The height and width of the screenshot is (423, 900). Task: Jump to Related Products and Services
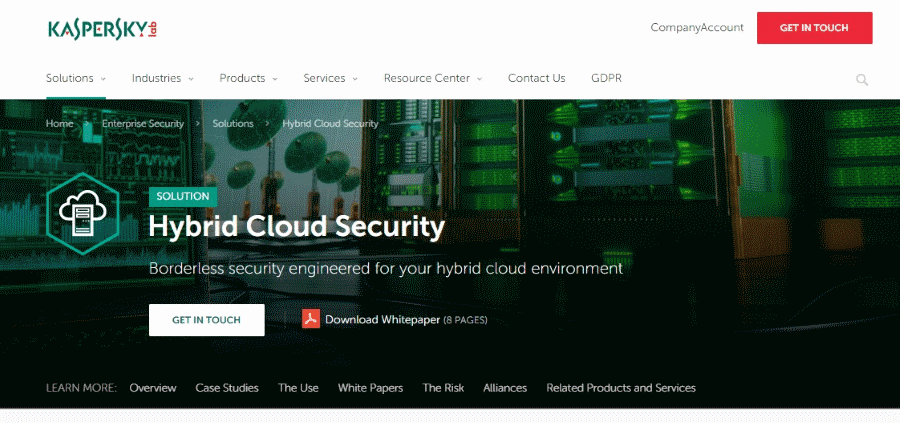click(621, 388)
